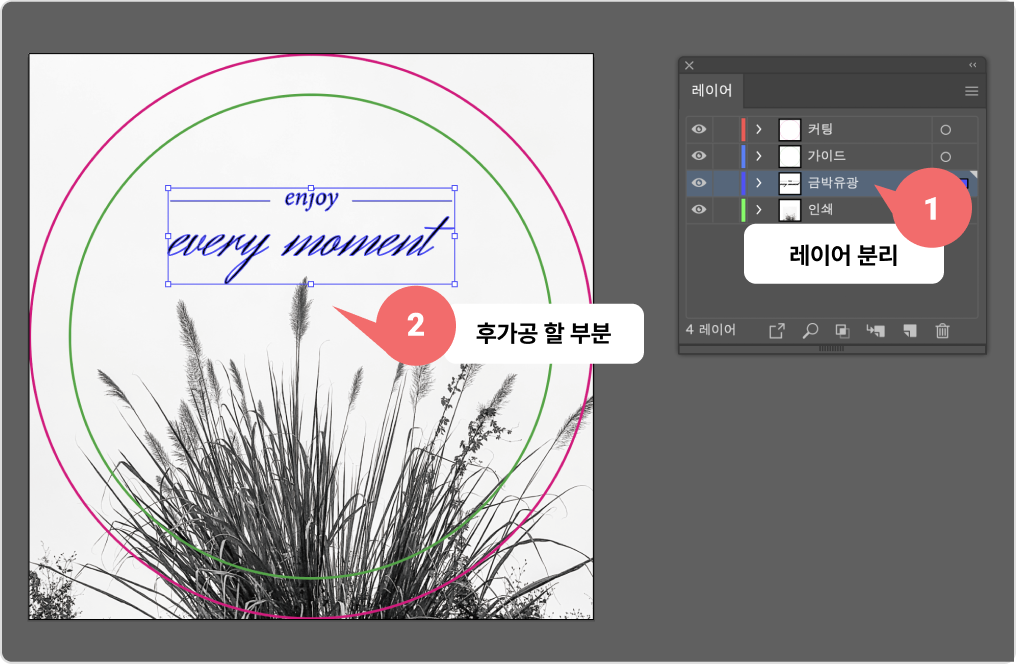Click the Delete Selection trash icon
This screenshot has width=1016, height=664.
click(942, 330)
